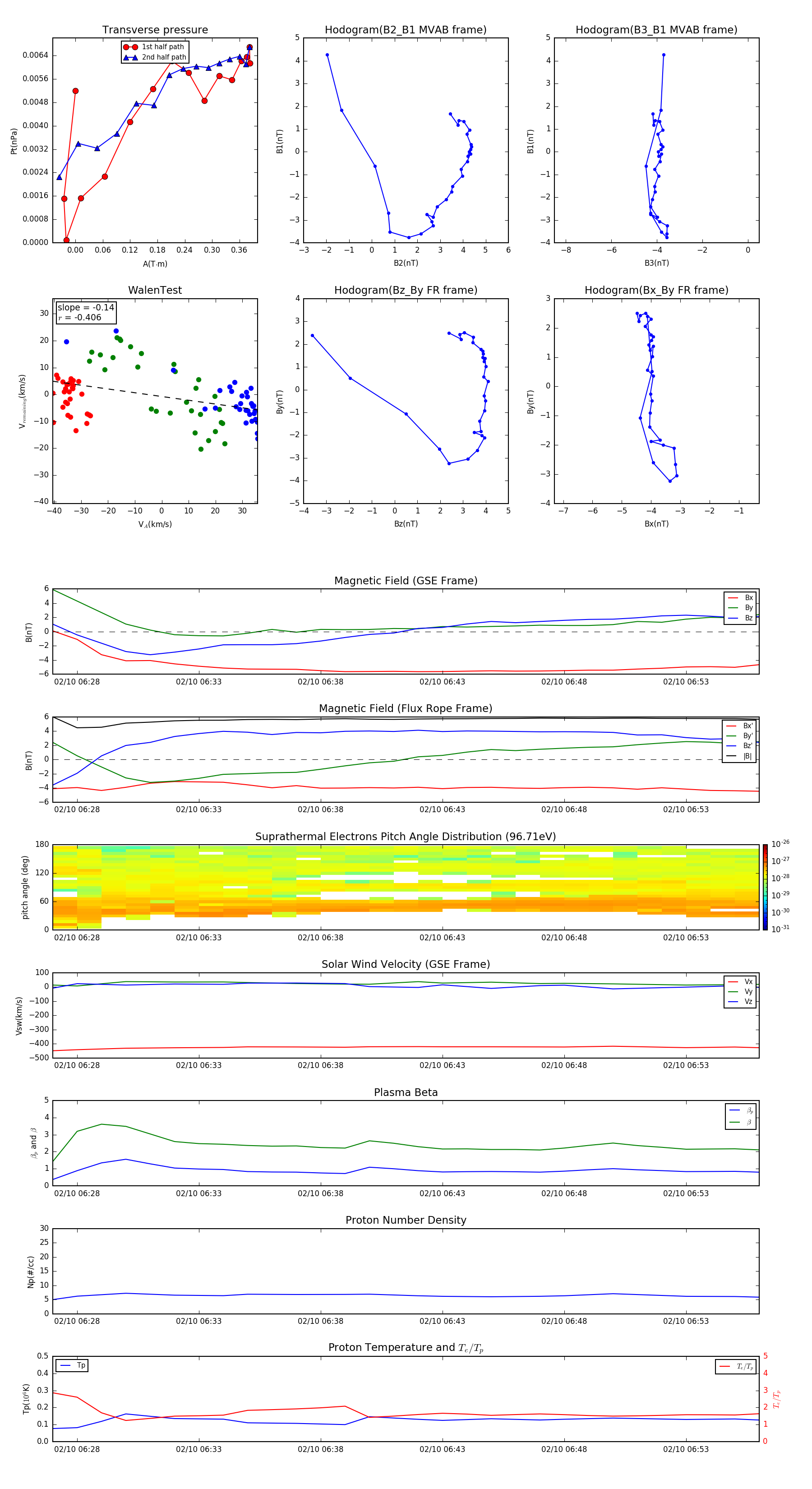Click 'Vx' legend entry in velocity plot
Viewport: 812px width, 1489px height.
[x=741, y=981]
